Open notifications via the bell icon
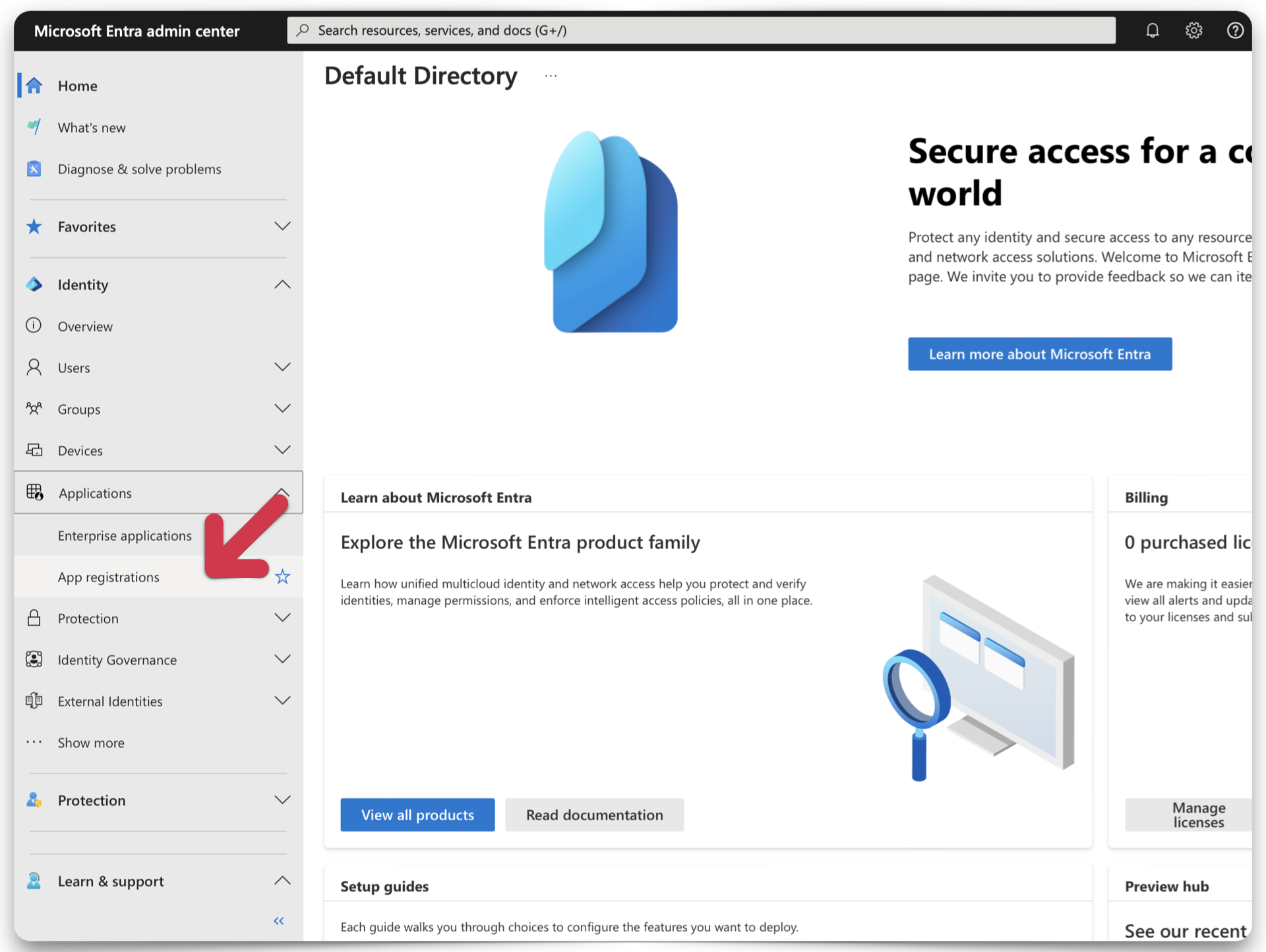This screenshot has width=1266, height=952. pos(1152,30)
